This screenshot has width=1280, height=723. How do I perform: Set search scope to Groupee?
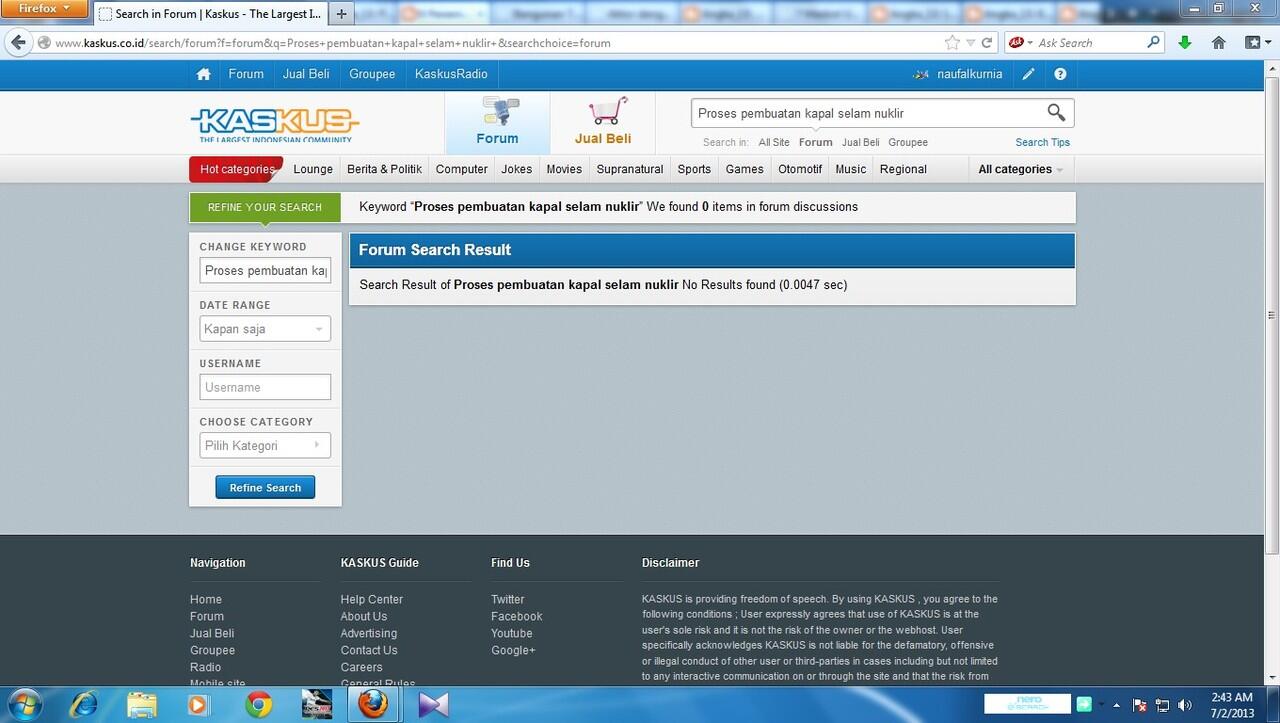tap(908, 142)
